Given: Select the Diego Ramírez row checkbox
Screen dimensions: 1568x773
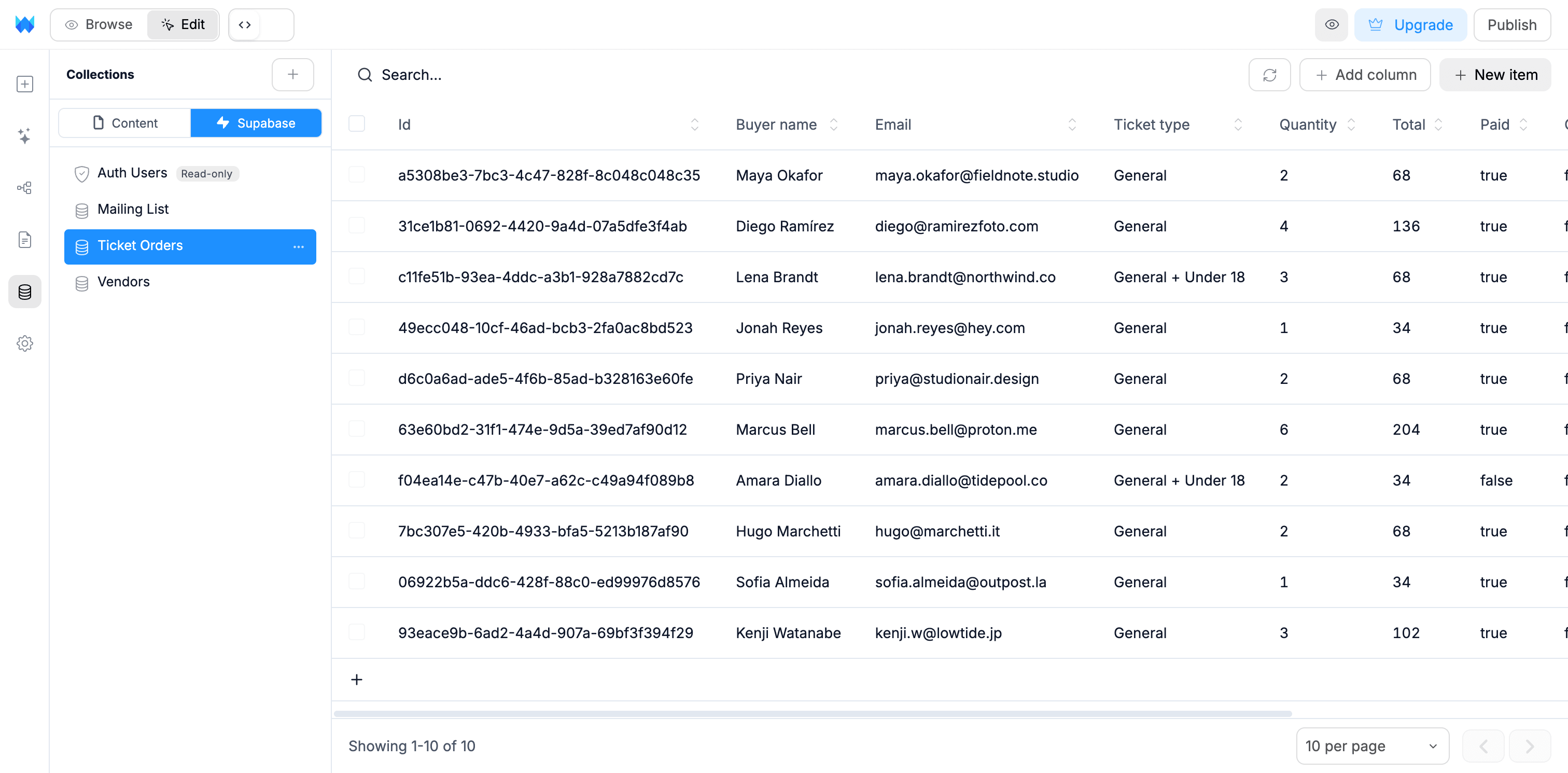Looking at the screenshot, I should pos(357,225).
